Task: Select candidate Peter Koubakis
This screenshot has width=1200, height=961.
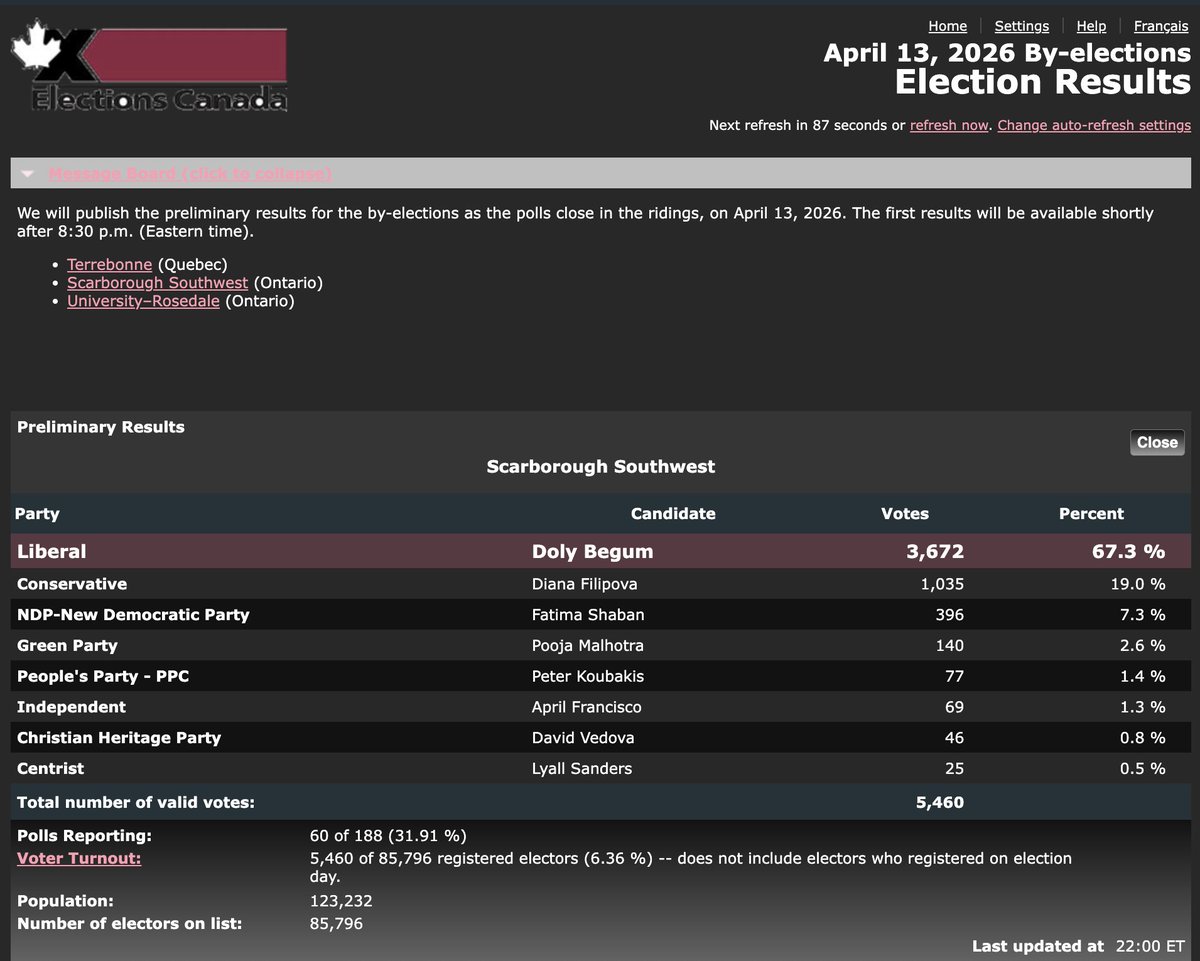Action: point(588,676)
